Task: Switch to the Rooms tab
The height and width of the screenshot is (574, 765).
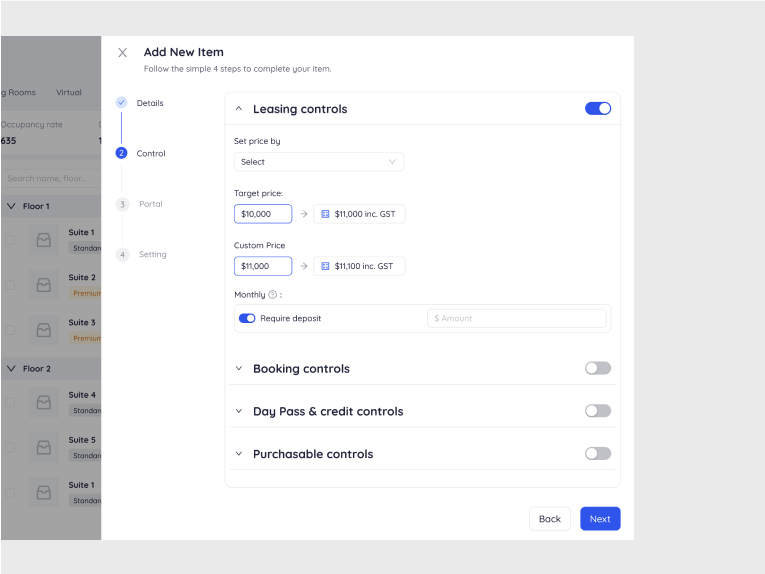Action: pos(19,93)
